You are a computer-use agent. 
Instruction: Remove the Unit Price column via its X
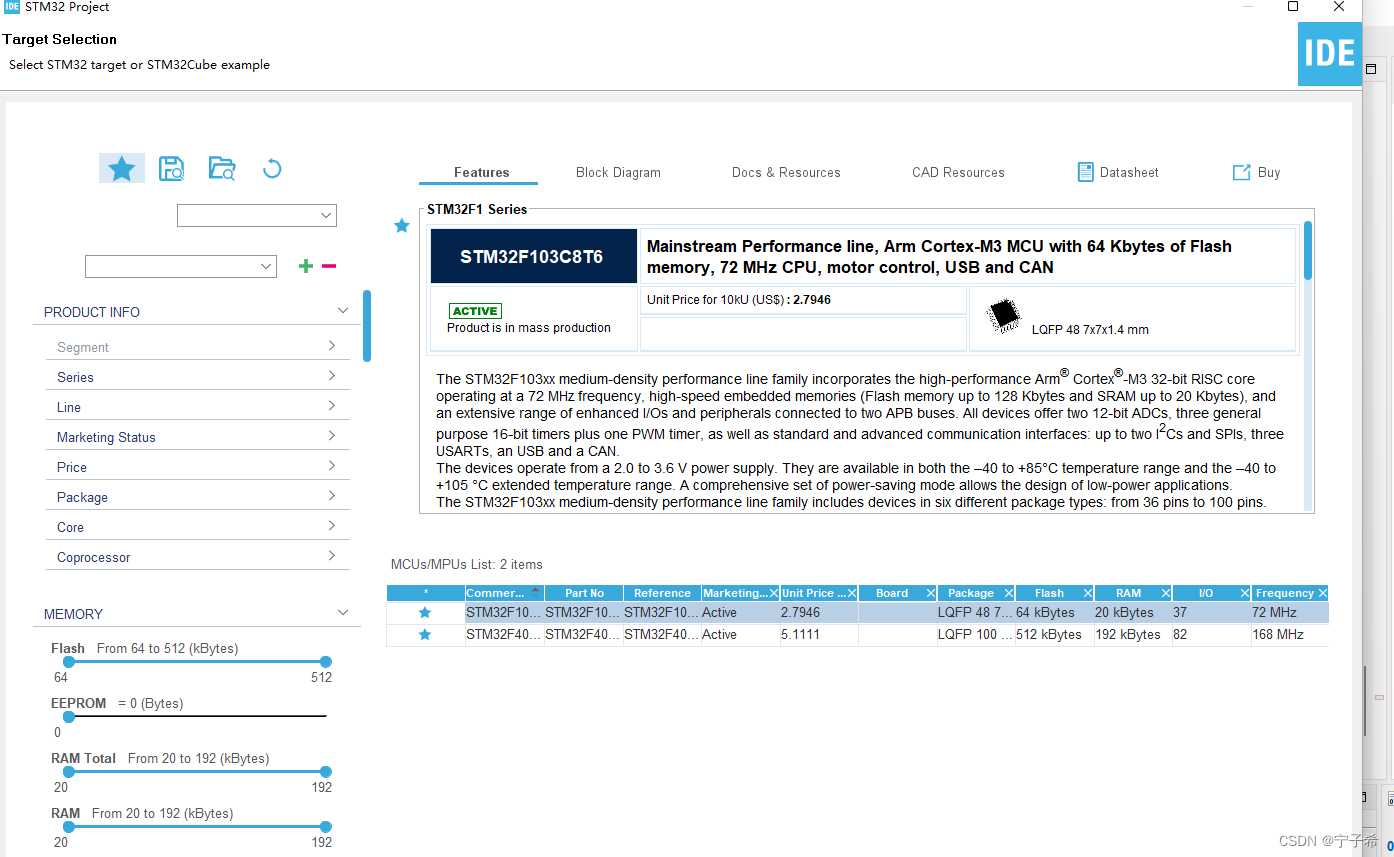(852, 593)
